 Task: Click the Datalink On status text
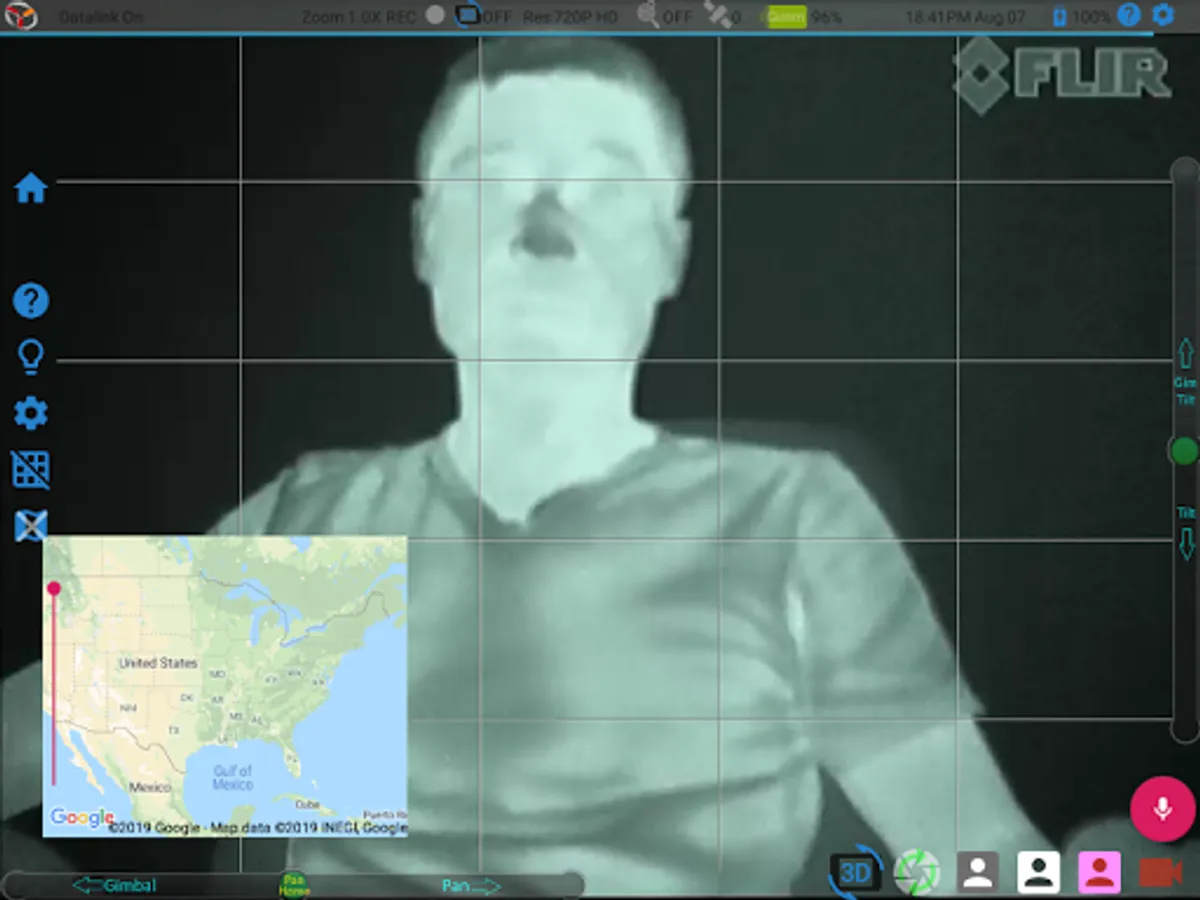(x=101, y=17)
